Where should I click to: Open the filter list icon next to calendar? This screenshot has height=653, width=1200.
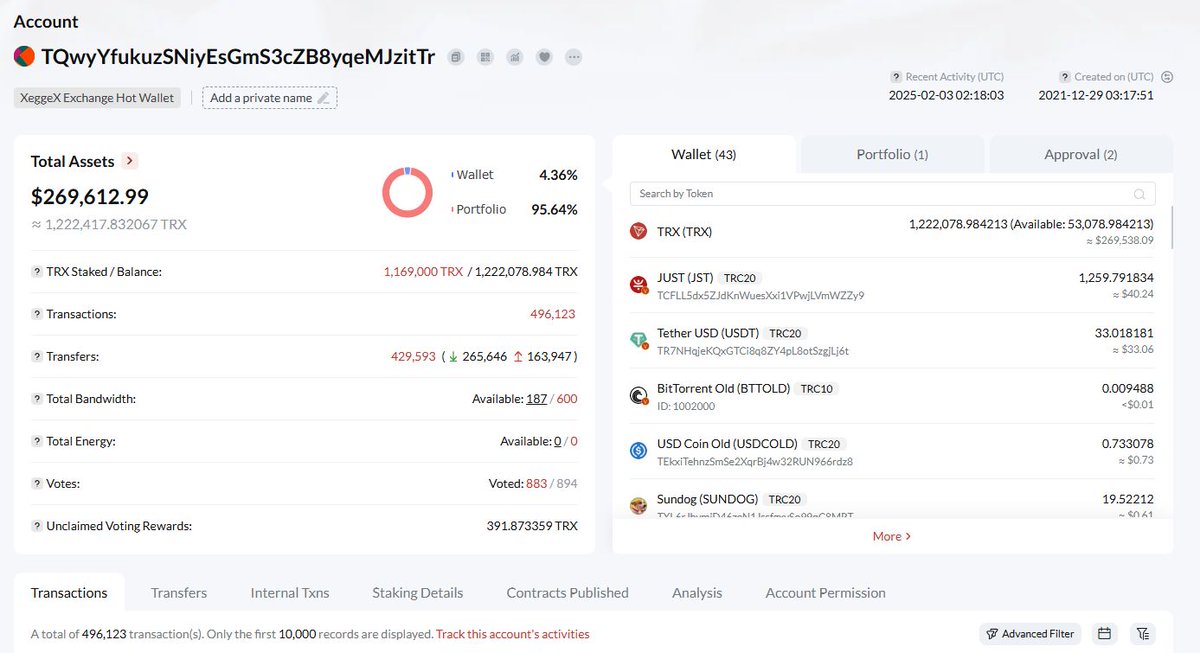1143,633
